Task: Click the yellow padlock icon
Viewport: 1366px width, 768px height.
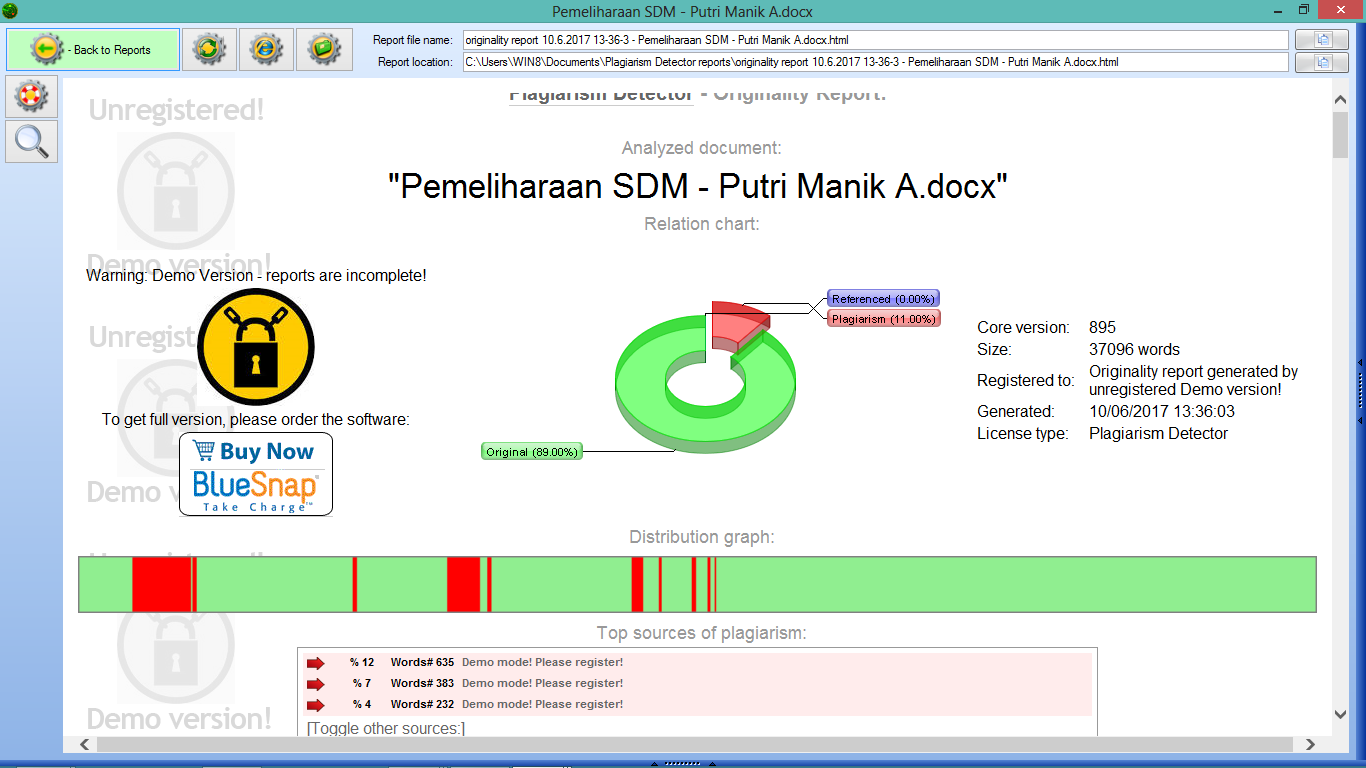Action: tap(256, 347)
